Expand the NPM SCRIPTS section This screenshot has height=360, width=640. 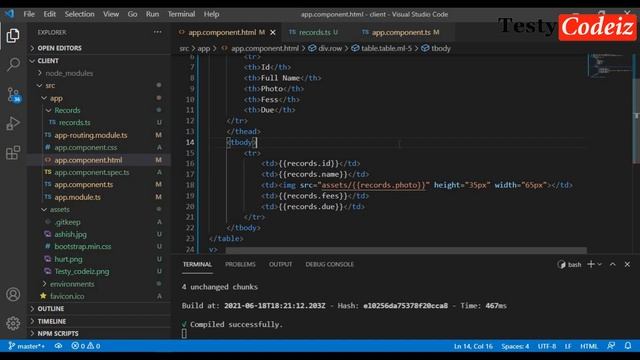(58, 333)
